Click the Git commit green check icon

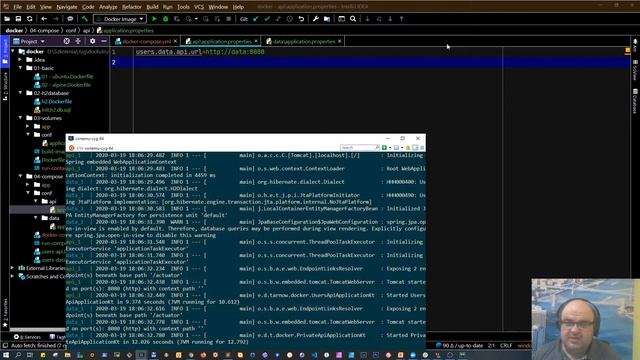point(267,19)
